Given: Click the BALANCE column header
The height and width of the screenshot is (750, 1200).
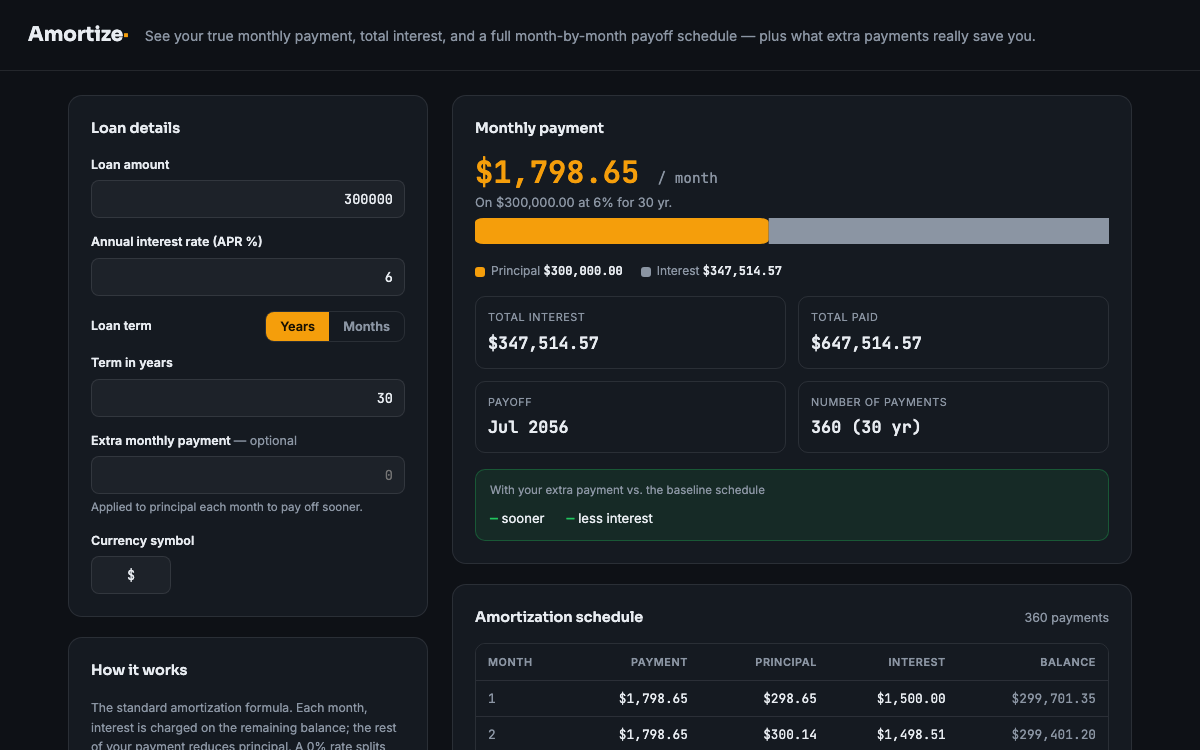Looking at the screenshot, I should [1067, 662].
